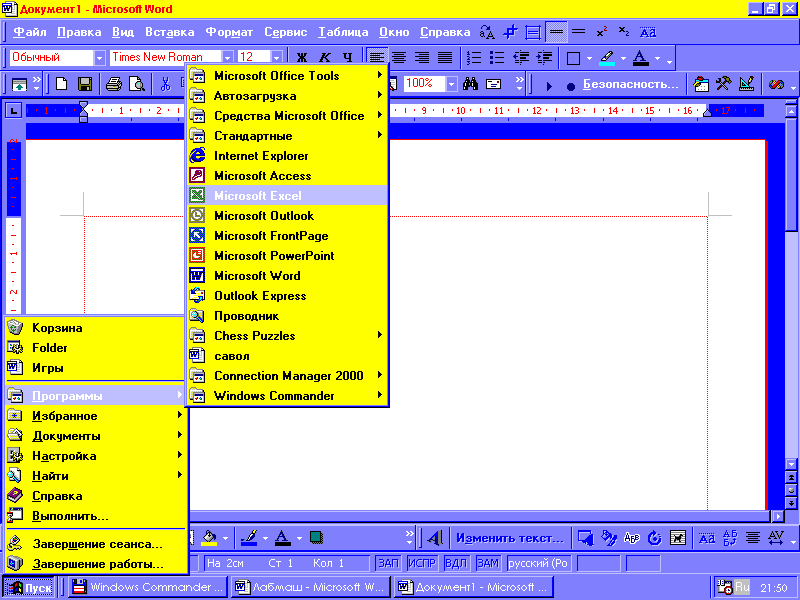This screenshot has height=600, width=800.
Task: Open the Справка menu in menu bar
Action: pos(445,32)
